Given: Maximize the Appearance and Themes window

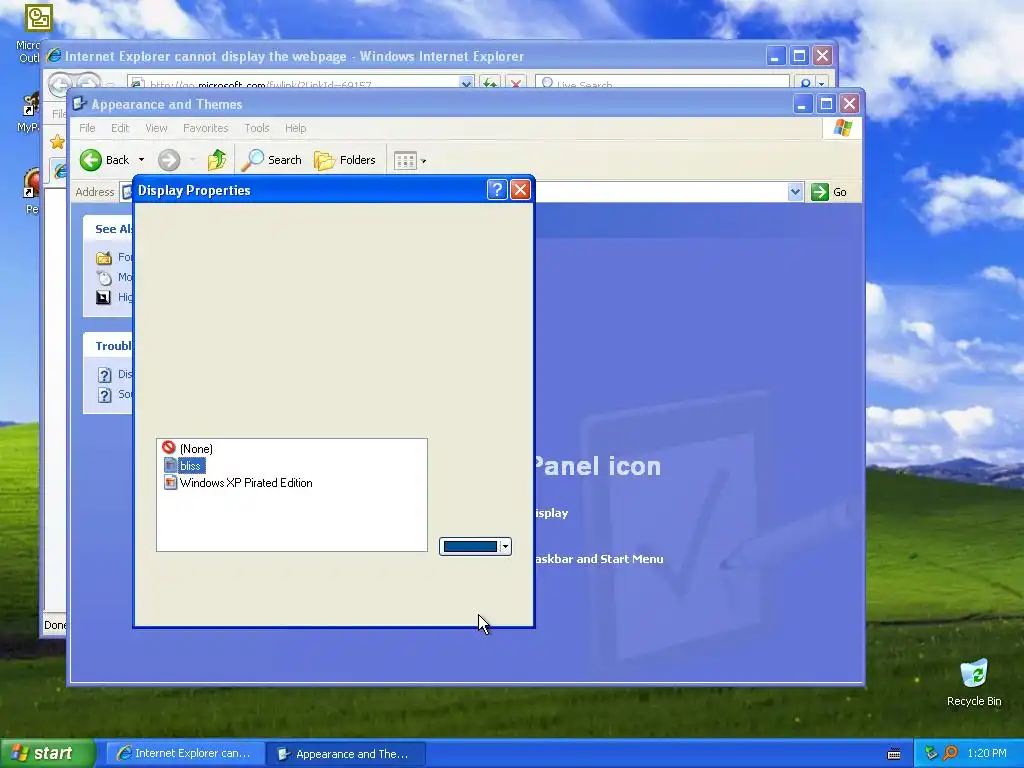Looking at the screenshot, I should (x=826, y=104).
